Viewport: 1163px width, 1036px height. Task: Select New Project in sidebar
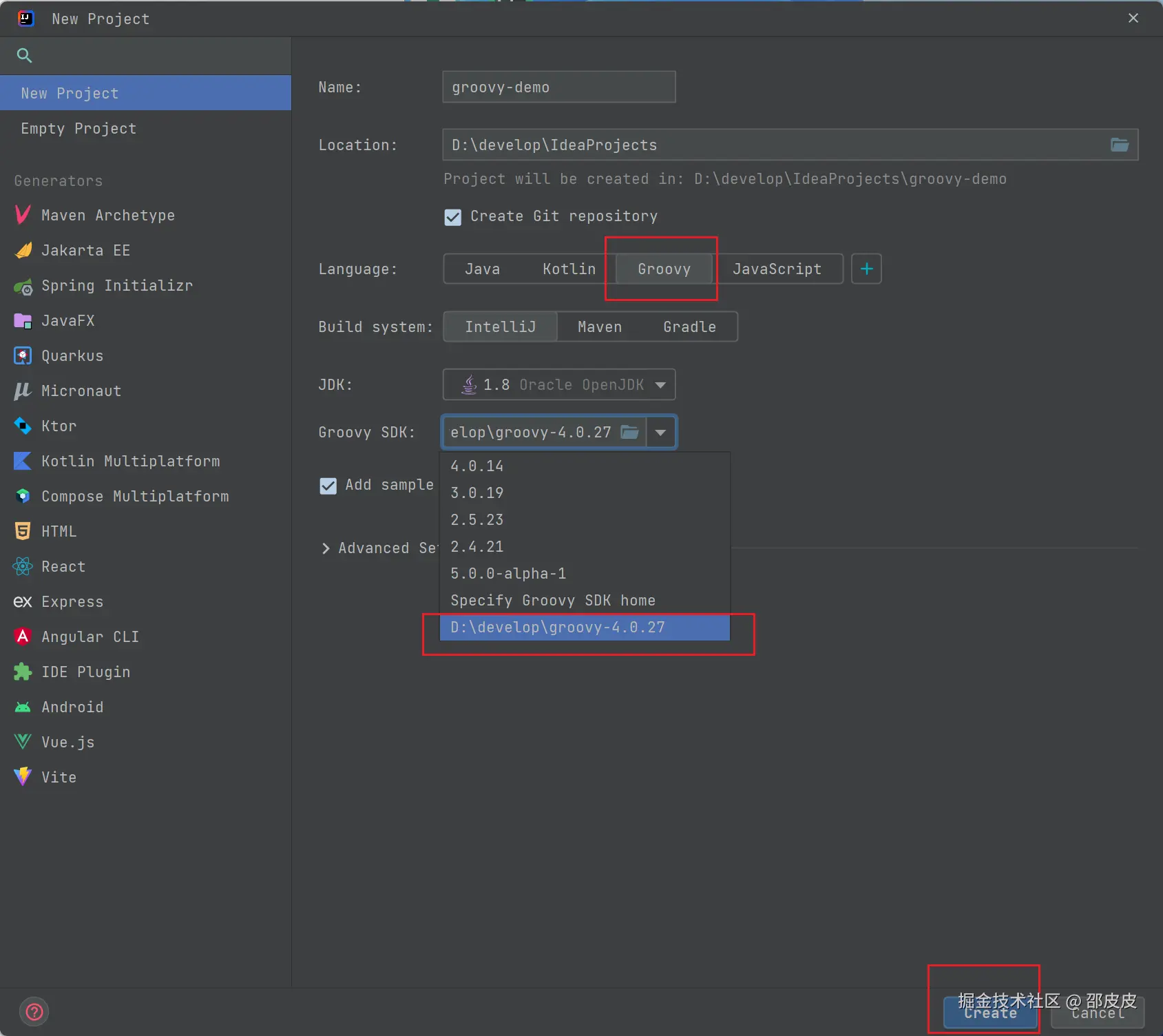pos(145,93)
